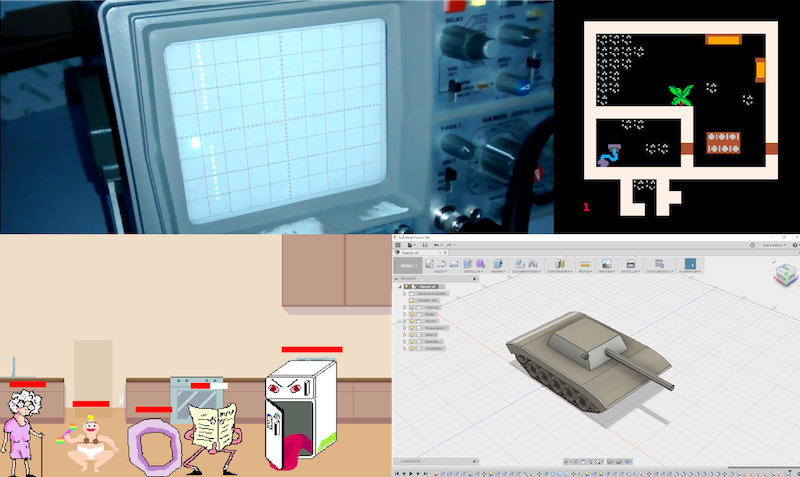Select the 3D print Make icon

coord(631,264)
